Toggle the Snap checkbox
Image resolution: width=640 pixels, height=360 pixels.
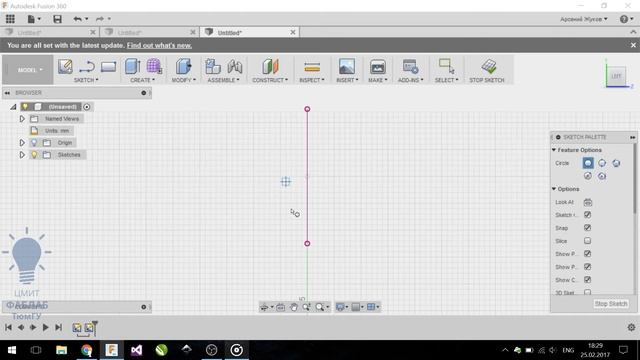click(587, 228)
